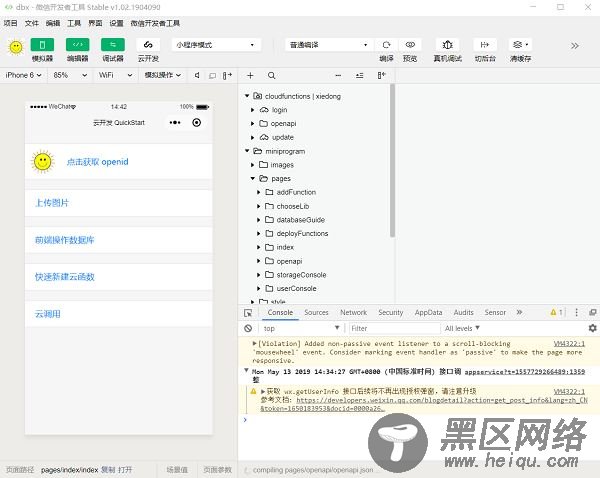Toggle the simulator (模拟器) panel button
Viewport: 600px width, 478px height.
click(43, 45)
